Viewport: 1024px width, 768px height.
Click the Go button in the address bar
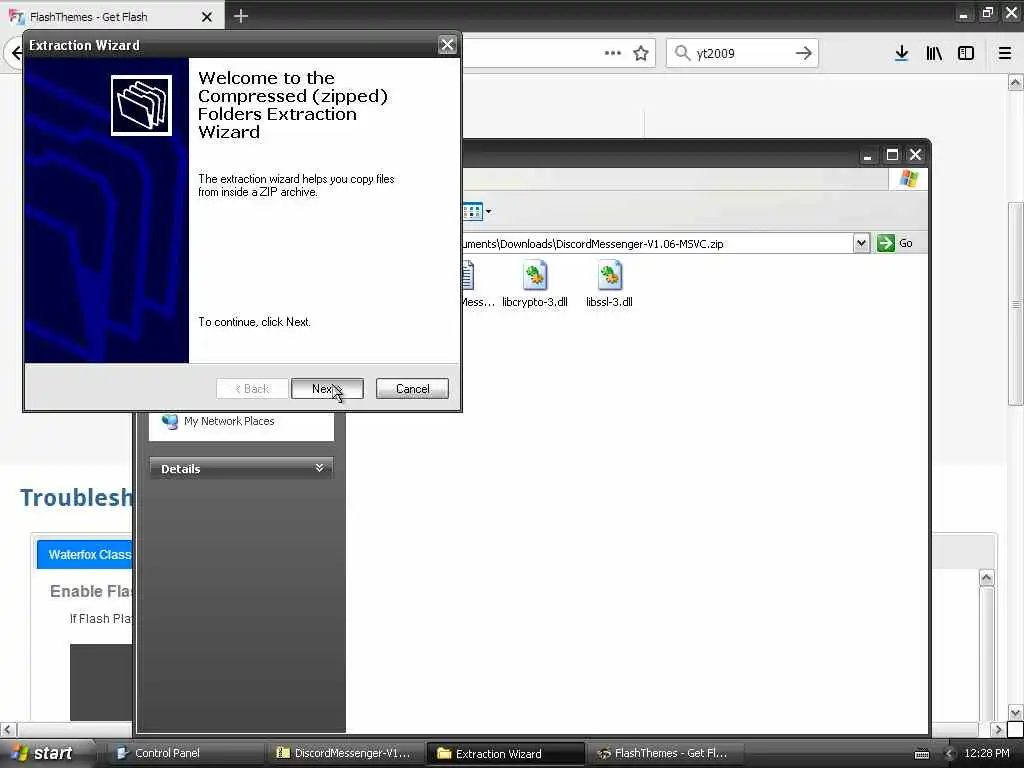click(x=895, y=243)
